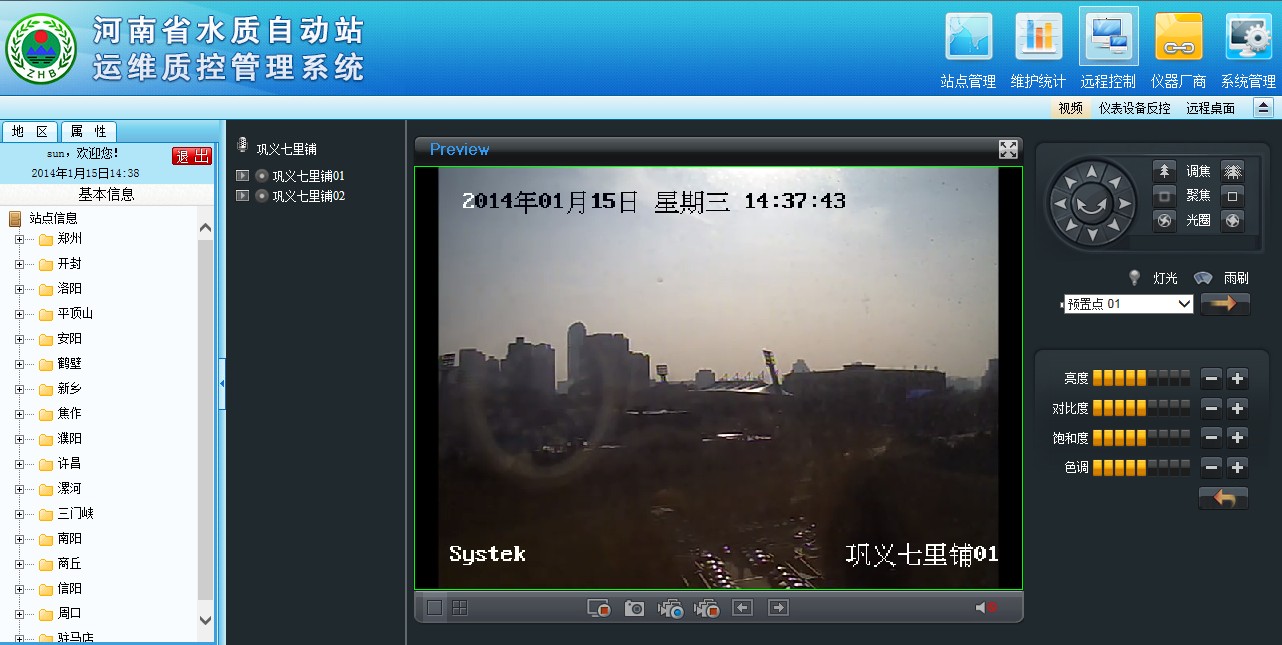Expand the 平顶山 tree node
The image size is (1282, 645).
19,314
